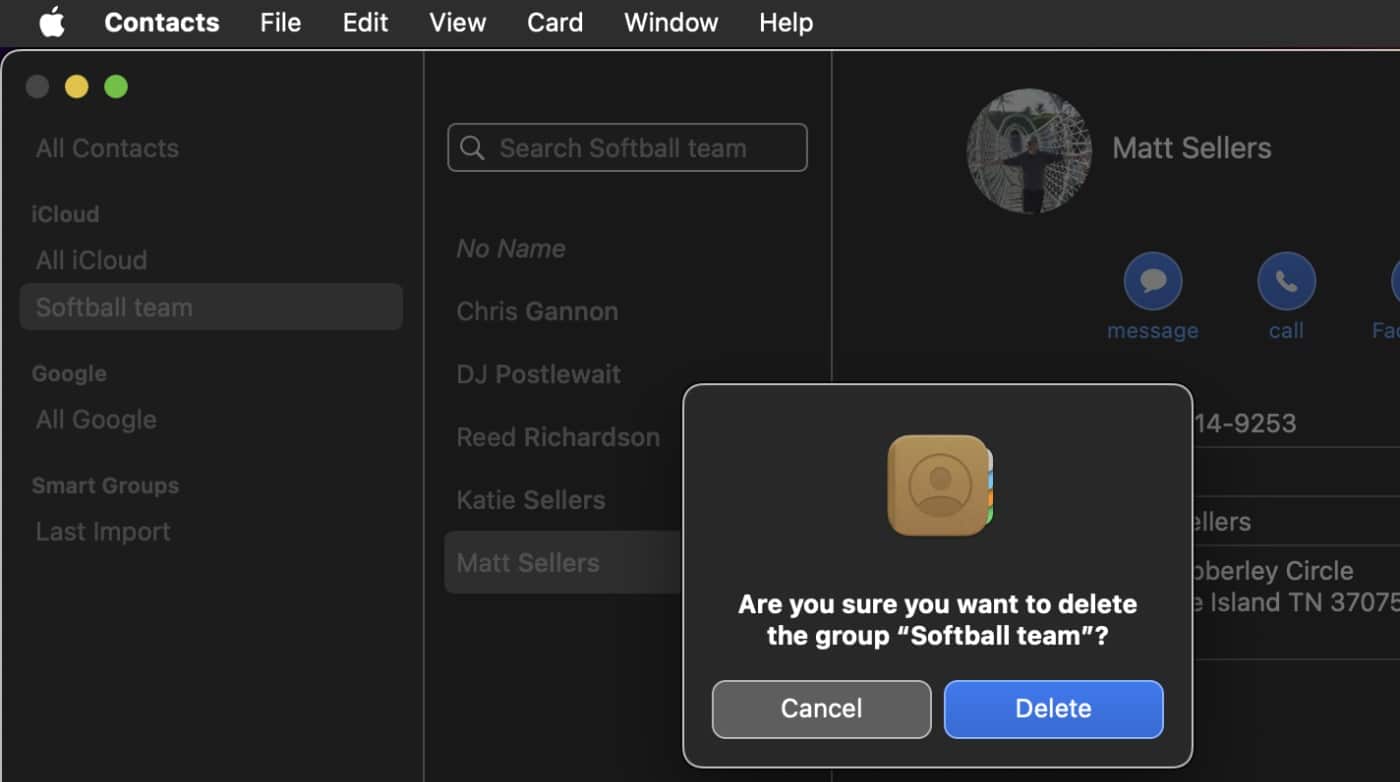Click the magnifying glass search icon
The height and width of the screenshot is (782, 1400).
pos(473,148)
